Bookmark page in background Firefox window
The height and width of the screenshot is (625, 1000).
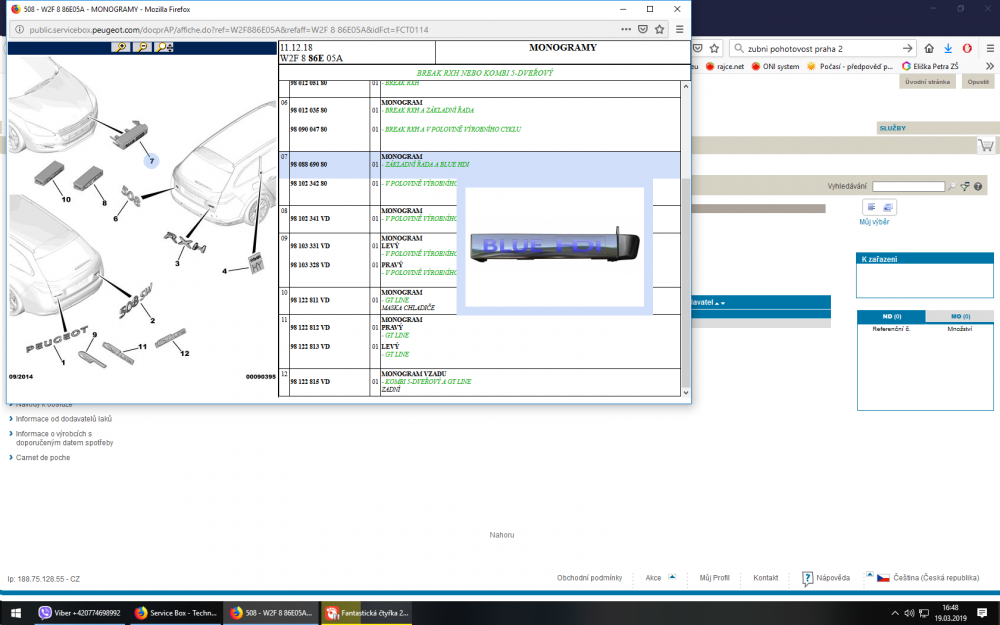[714, 48]
